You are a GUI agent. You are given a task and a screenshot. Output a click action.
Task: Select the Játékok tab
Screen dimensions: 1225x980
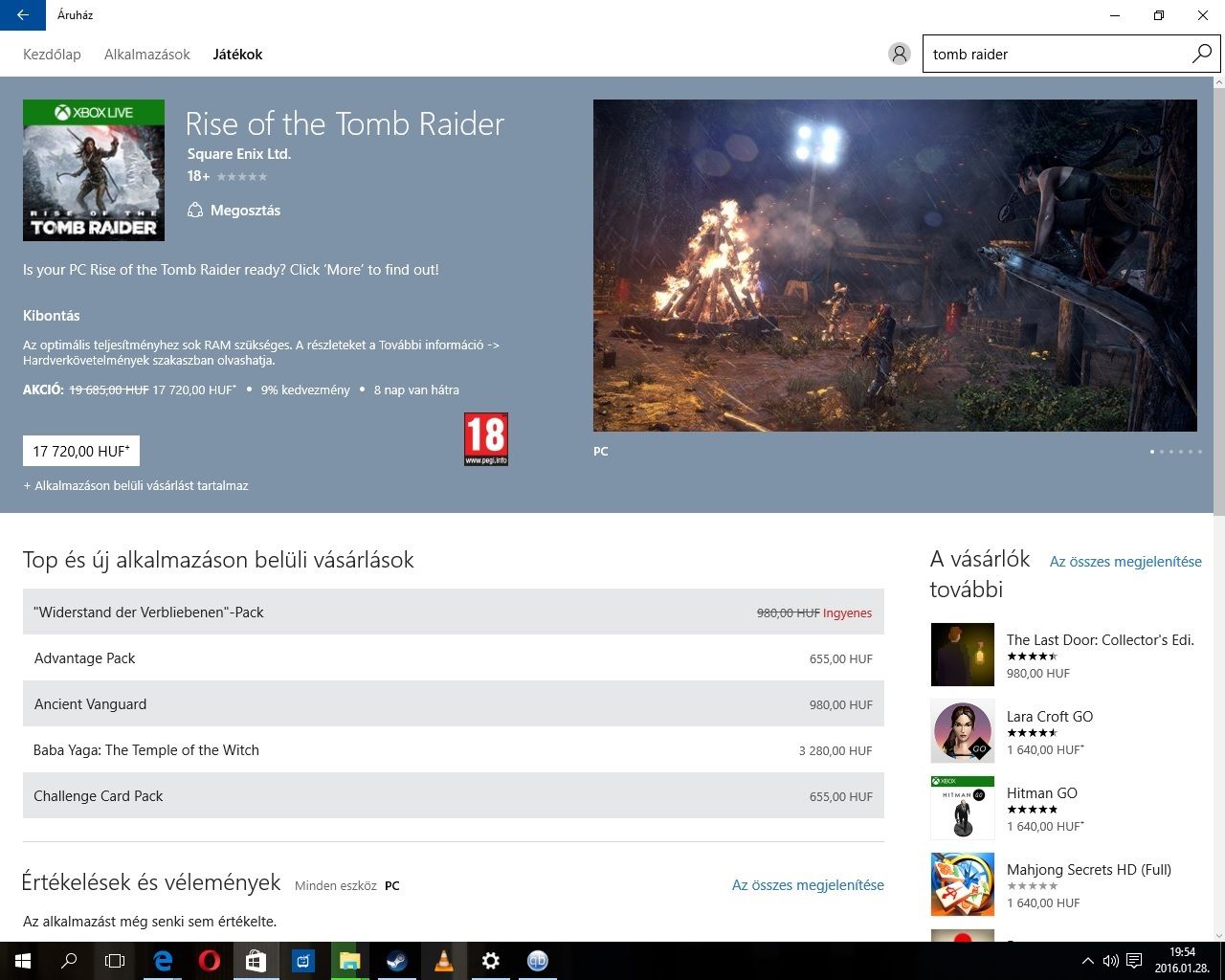coord(237,55)
